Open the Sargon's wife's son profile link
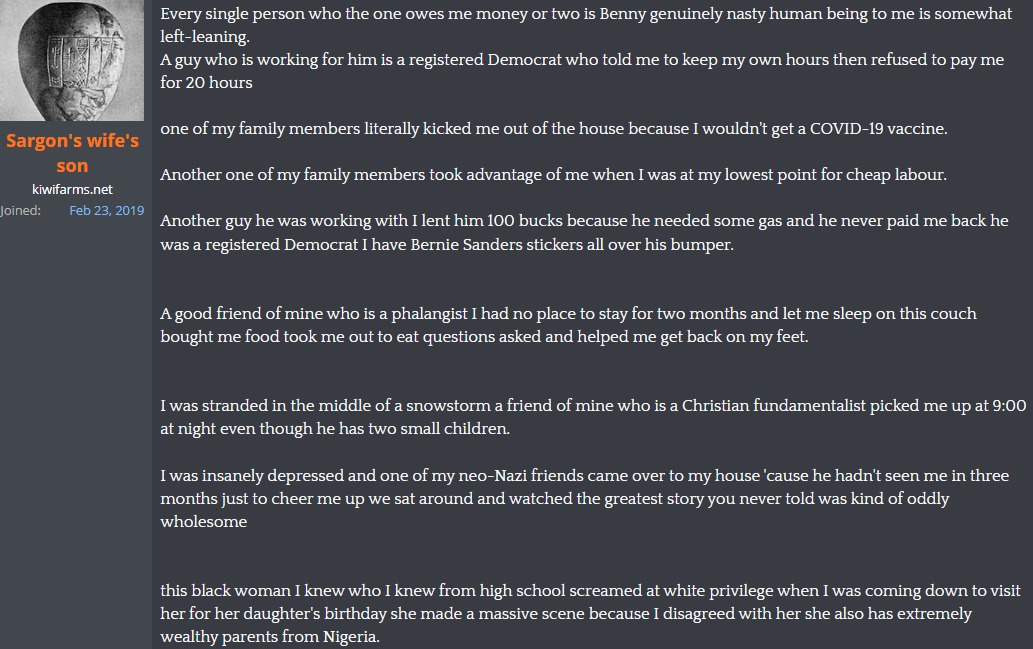This screenshot has height=649, width=1033. 72,153
